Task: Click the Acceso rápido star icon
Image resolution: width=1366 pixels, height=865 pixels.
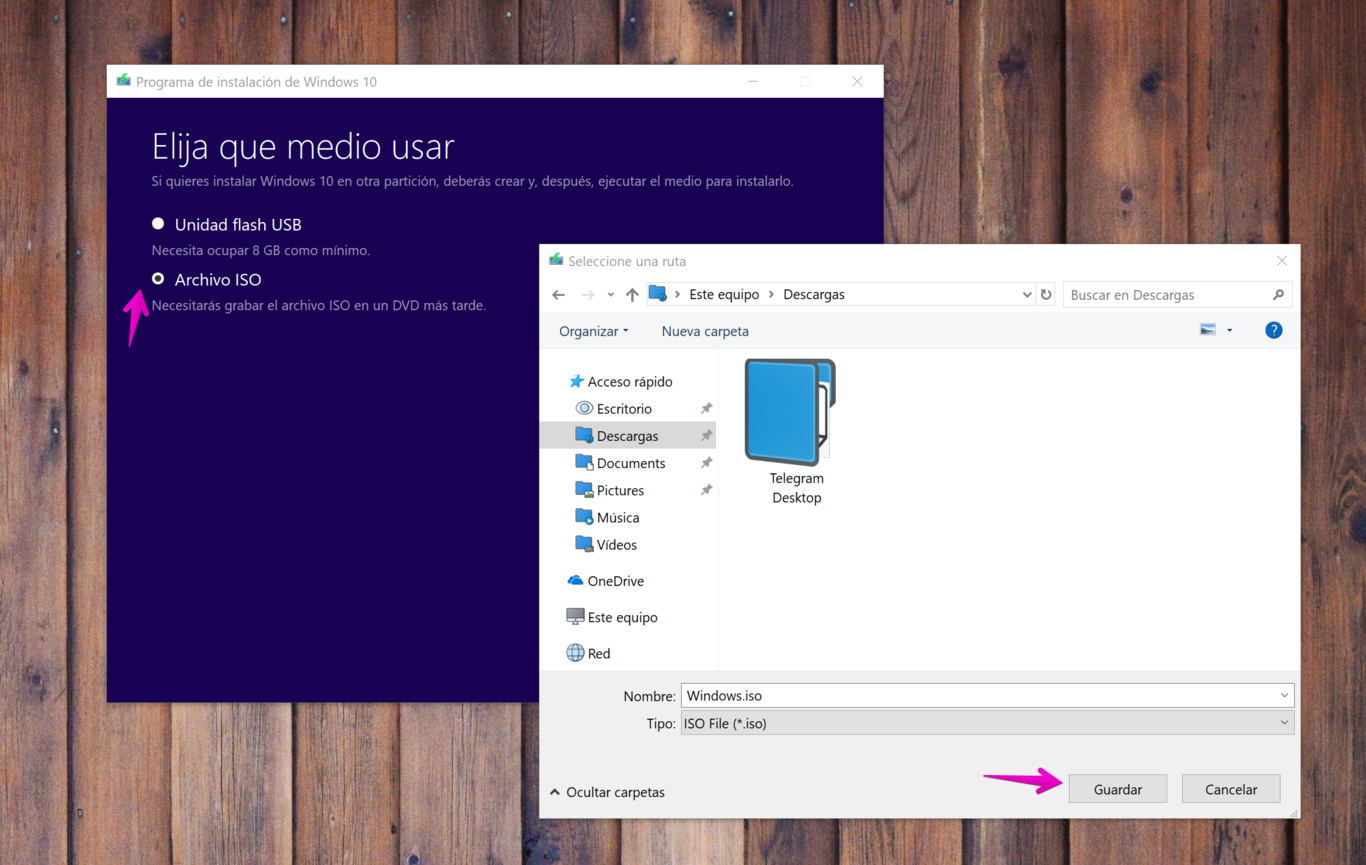Action: (576, 381)
